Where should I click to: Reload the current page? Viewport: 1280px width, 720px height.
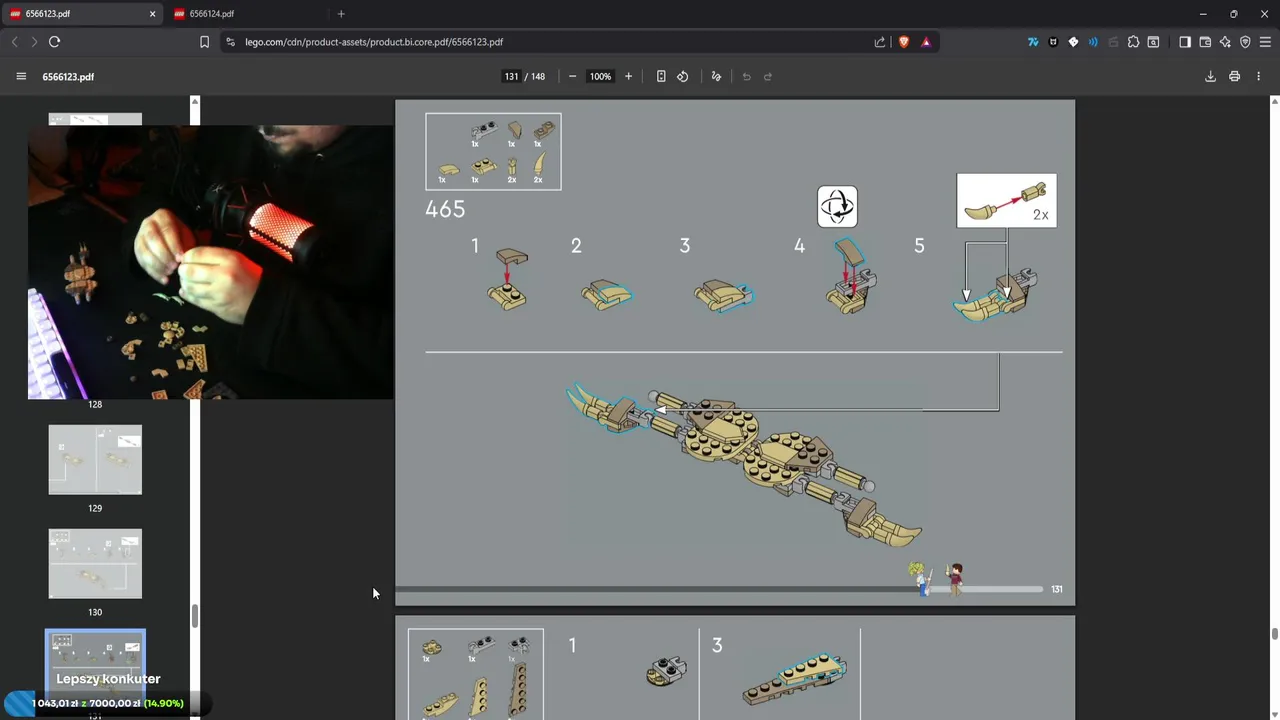pyautogui.click(x=55, y=42)
